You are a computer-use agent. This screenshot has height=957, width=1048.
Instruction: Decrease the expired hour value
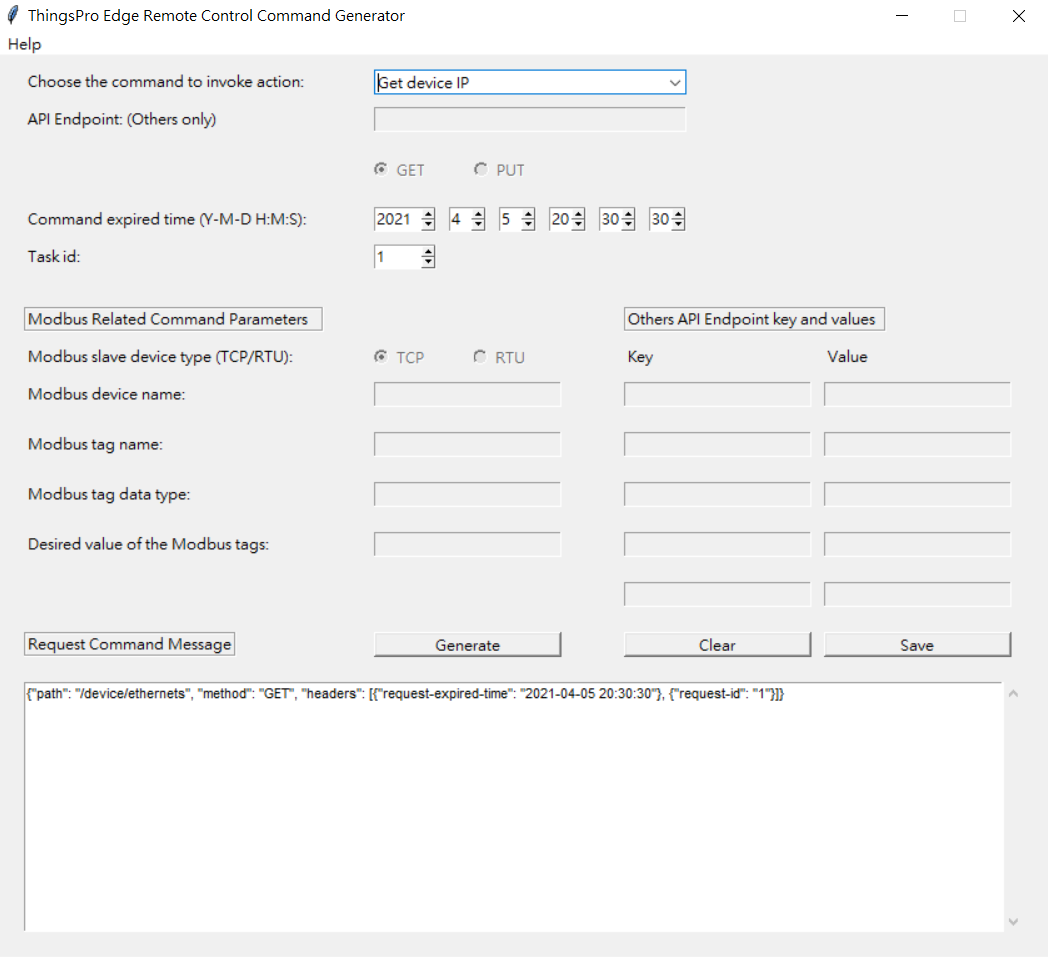coord(578,225)
